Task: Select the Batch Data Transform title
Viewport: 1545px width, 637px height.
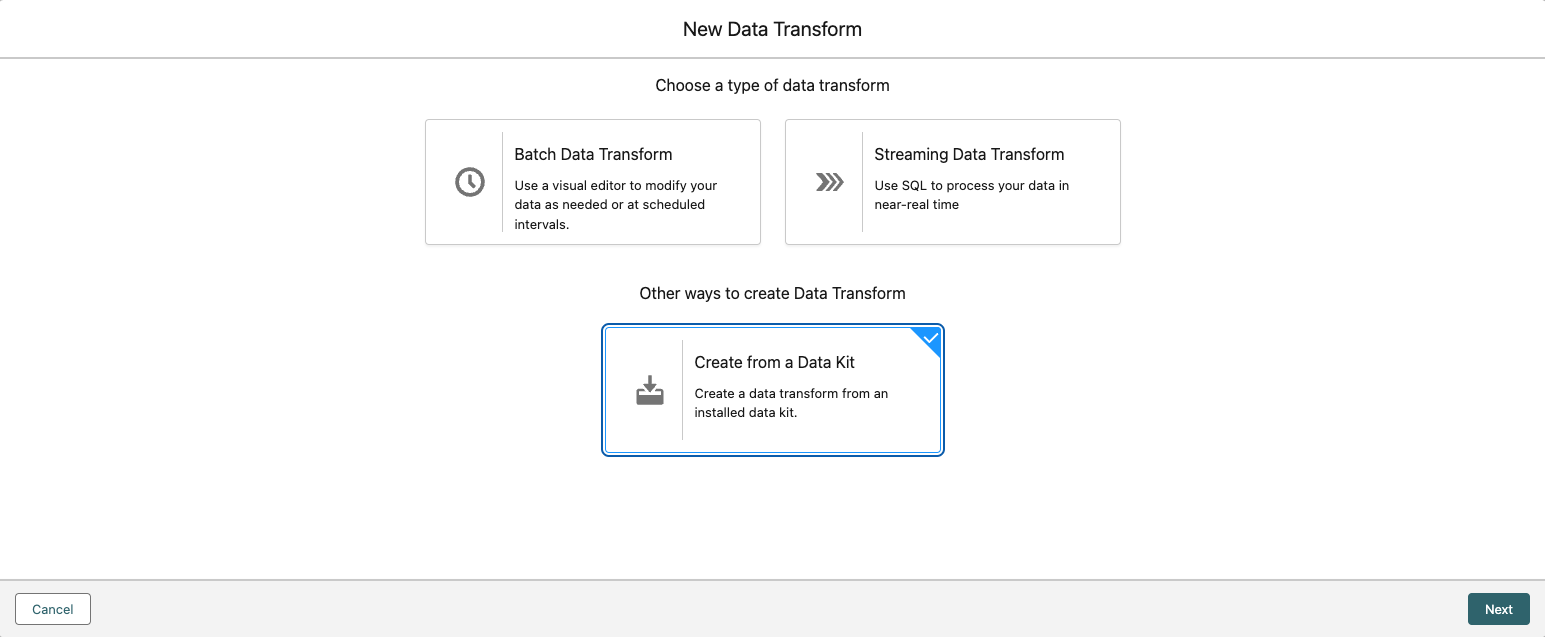Action: 593,154
